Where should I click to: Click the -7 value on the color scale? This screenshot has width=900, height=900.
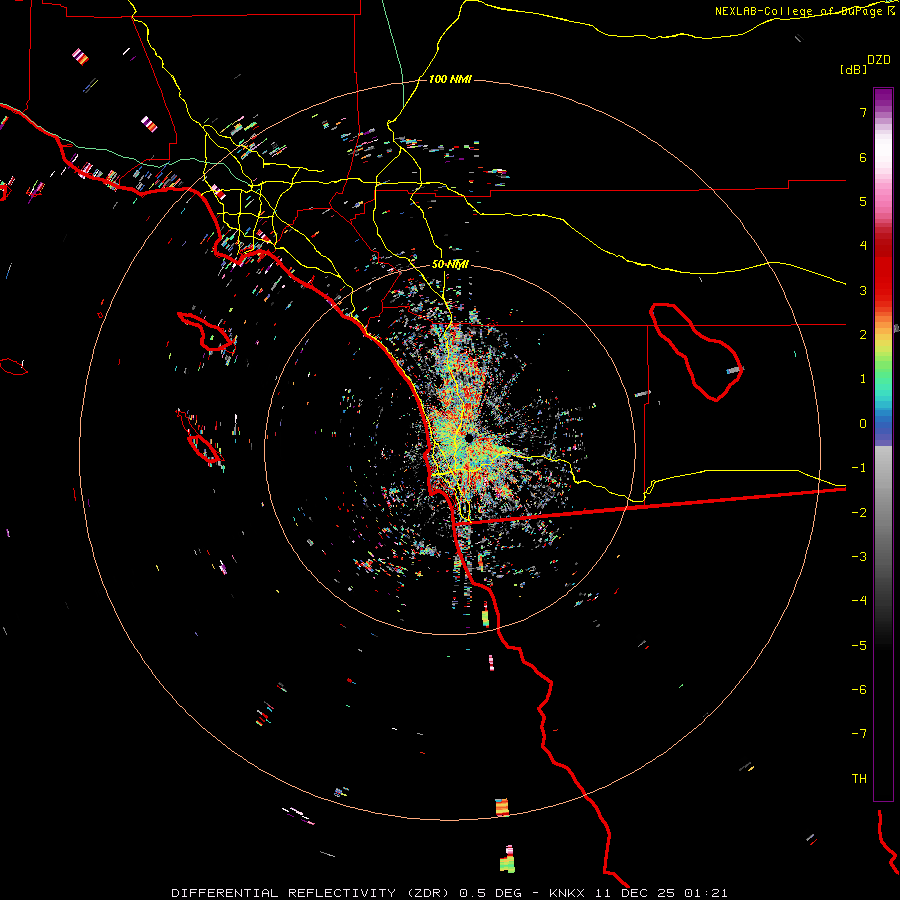859,734
